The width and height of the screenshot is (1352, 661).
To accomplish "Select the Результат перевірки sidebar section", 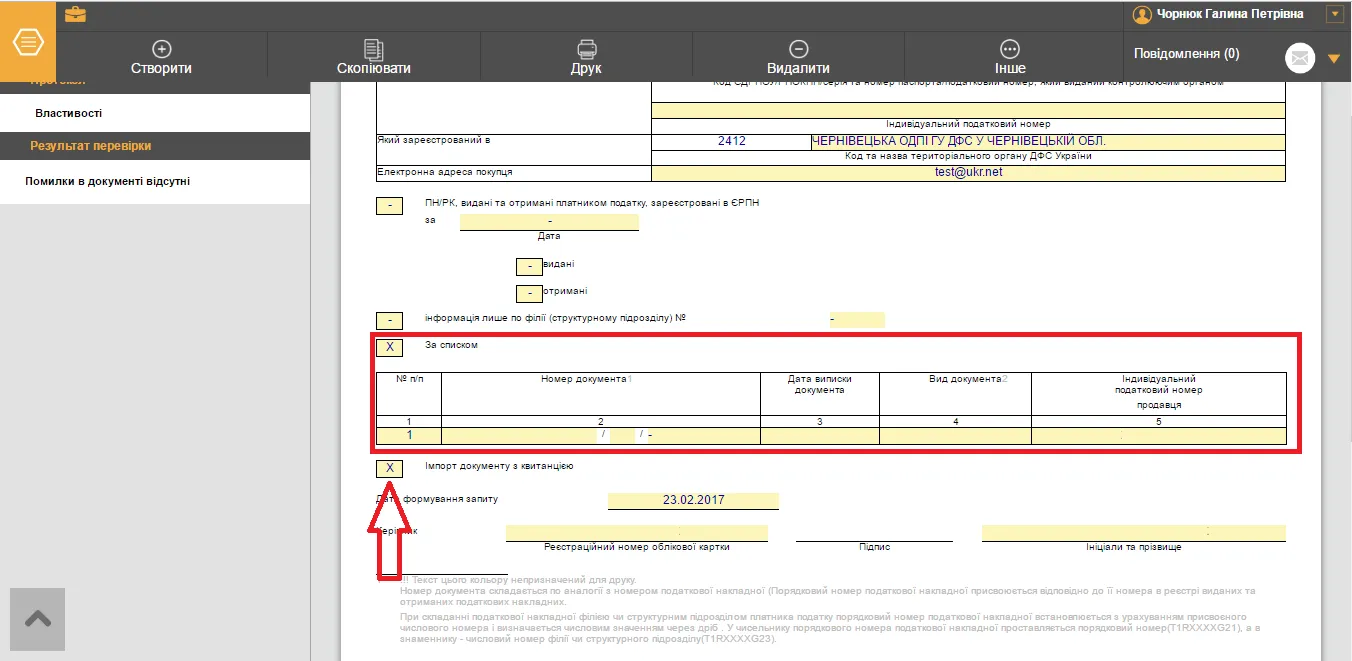I will pyautogui.click(x=155, y=146).
